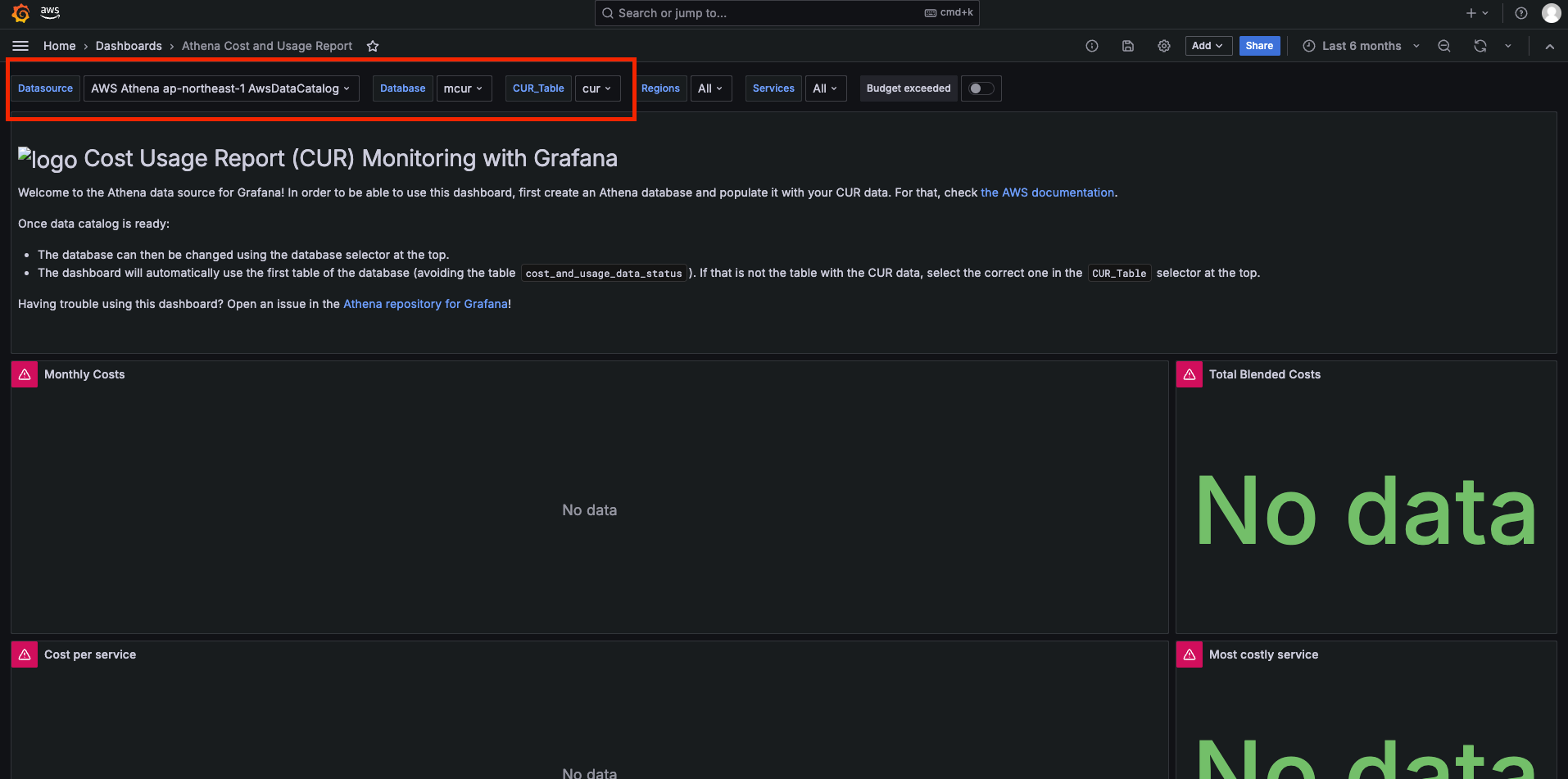Click the Datasource variable label

coord(45,88)
